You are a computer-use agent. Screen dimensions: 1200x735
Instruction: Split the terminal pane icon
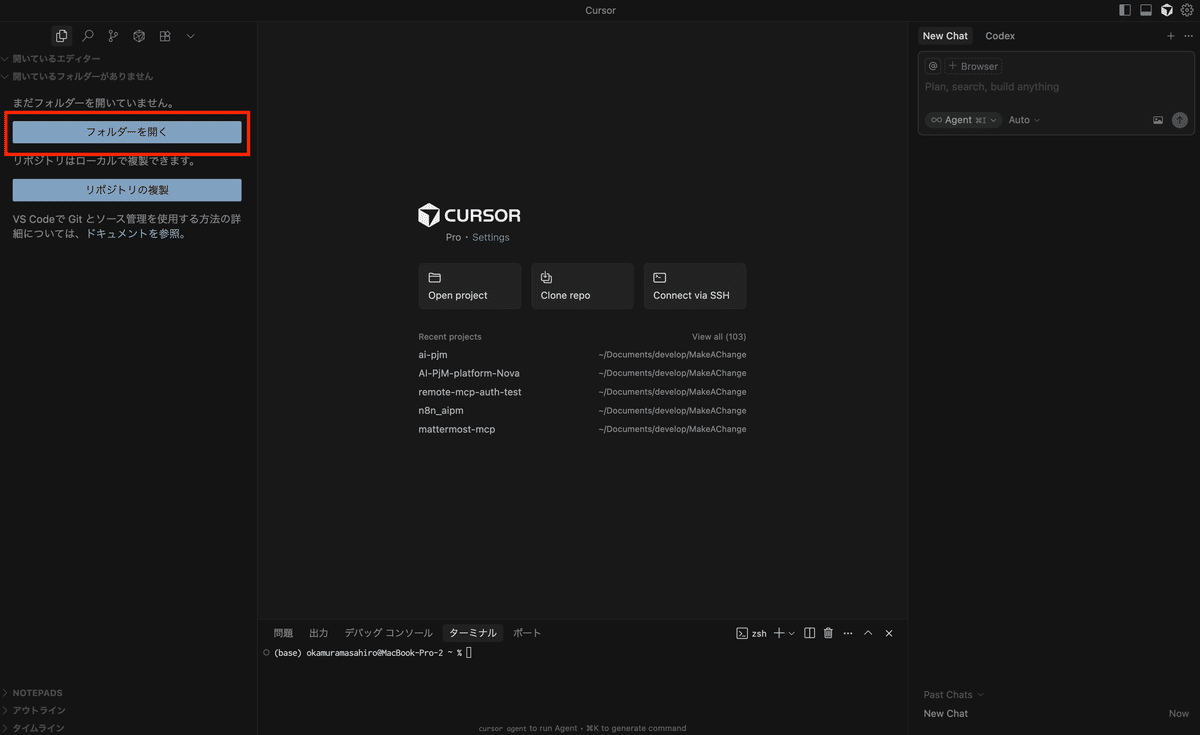coord(810,633)
